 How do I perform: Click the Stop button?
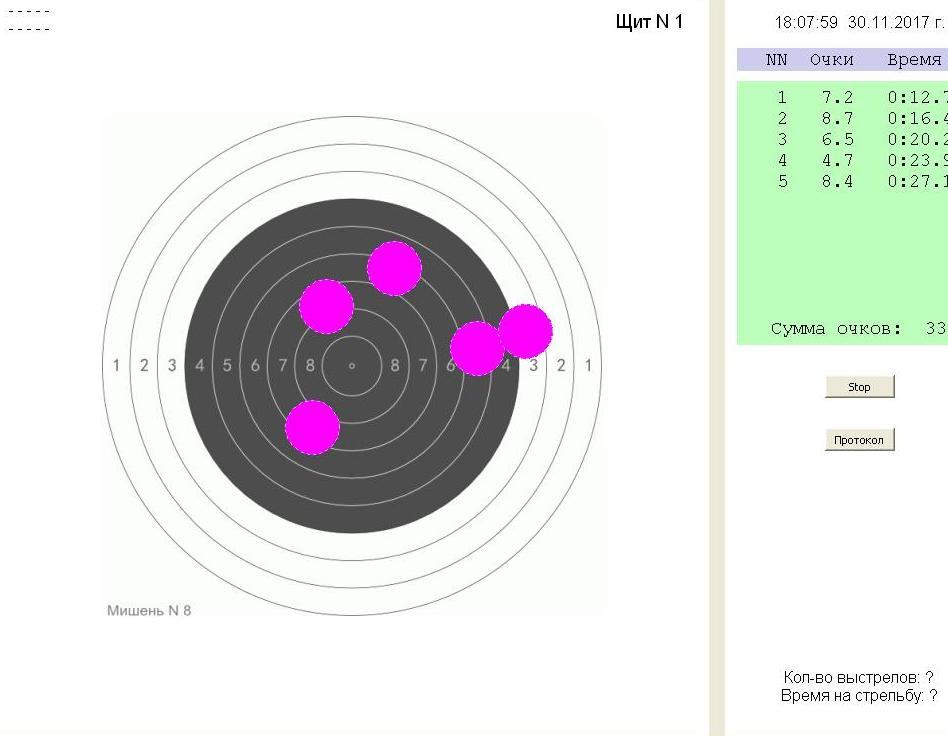[x=859, y=387]
